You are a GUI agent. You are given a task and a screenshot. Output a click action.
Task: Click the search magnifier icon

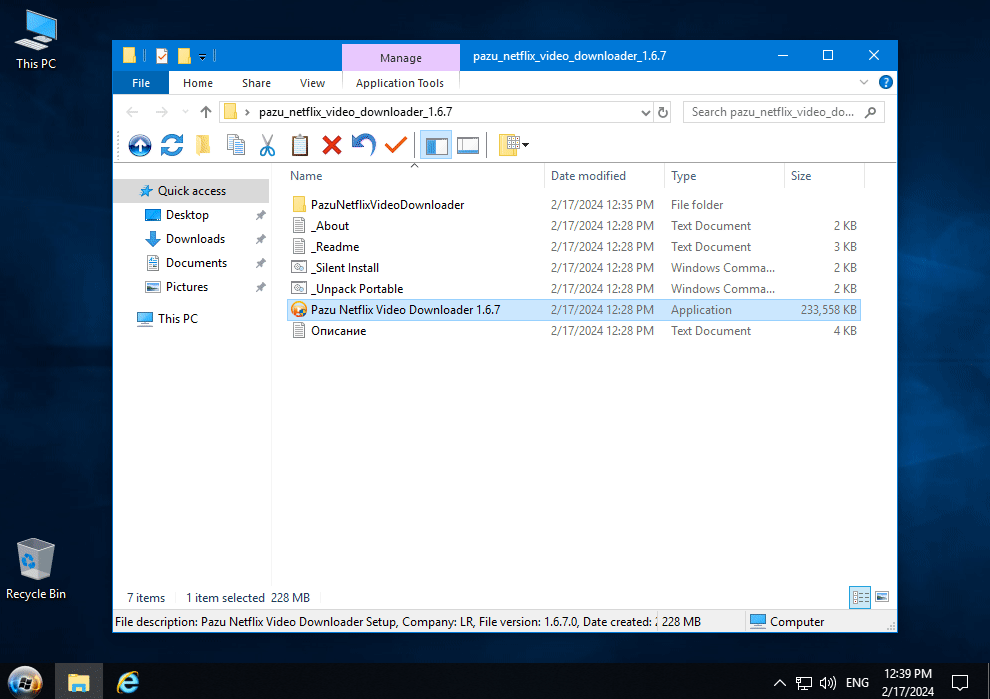[871, 112]
